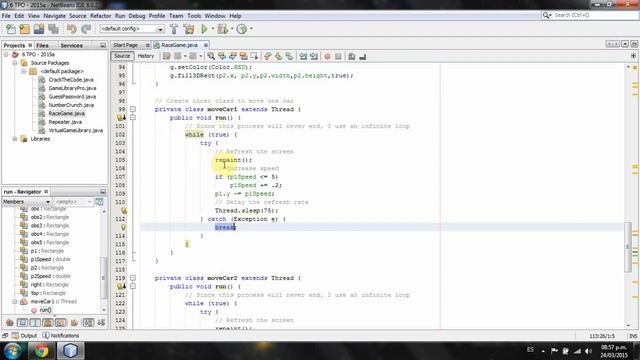Minimize the Projects panel
Viewport: 640px width, 360px height.
(103, 45)
